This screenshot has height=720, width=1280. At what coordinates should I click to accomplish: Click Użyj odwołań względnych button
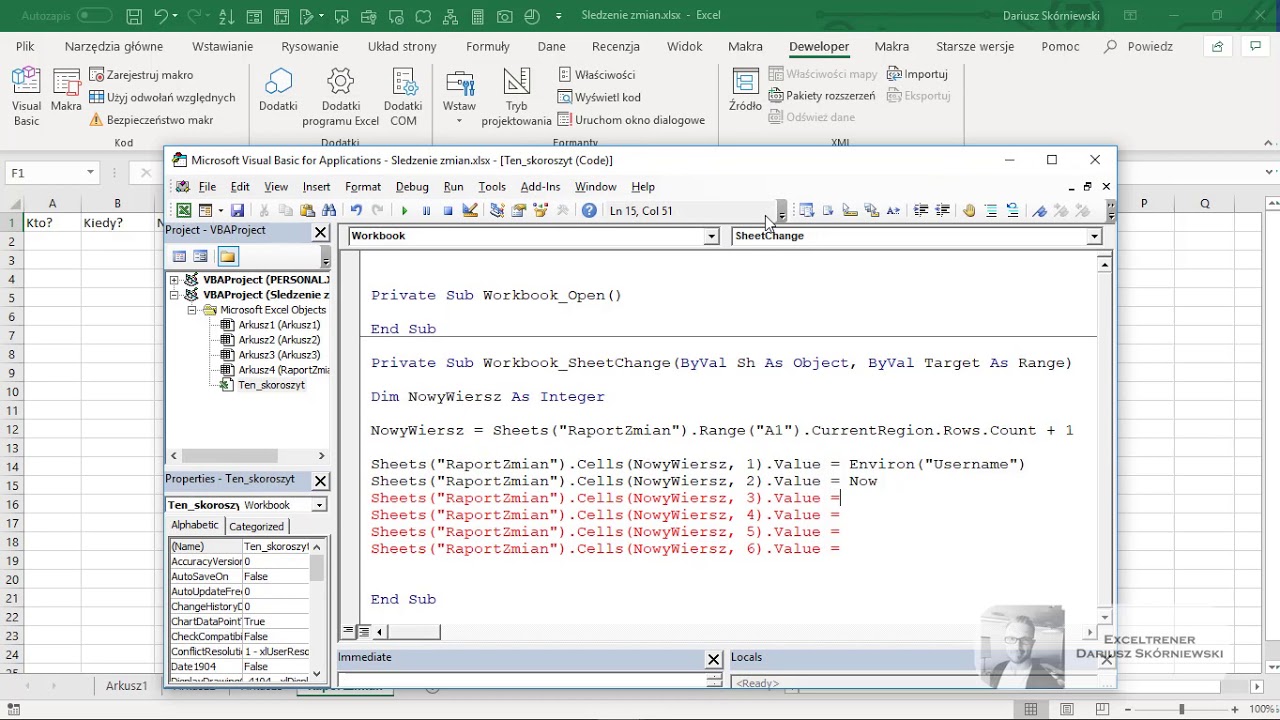tap(163, 97)
